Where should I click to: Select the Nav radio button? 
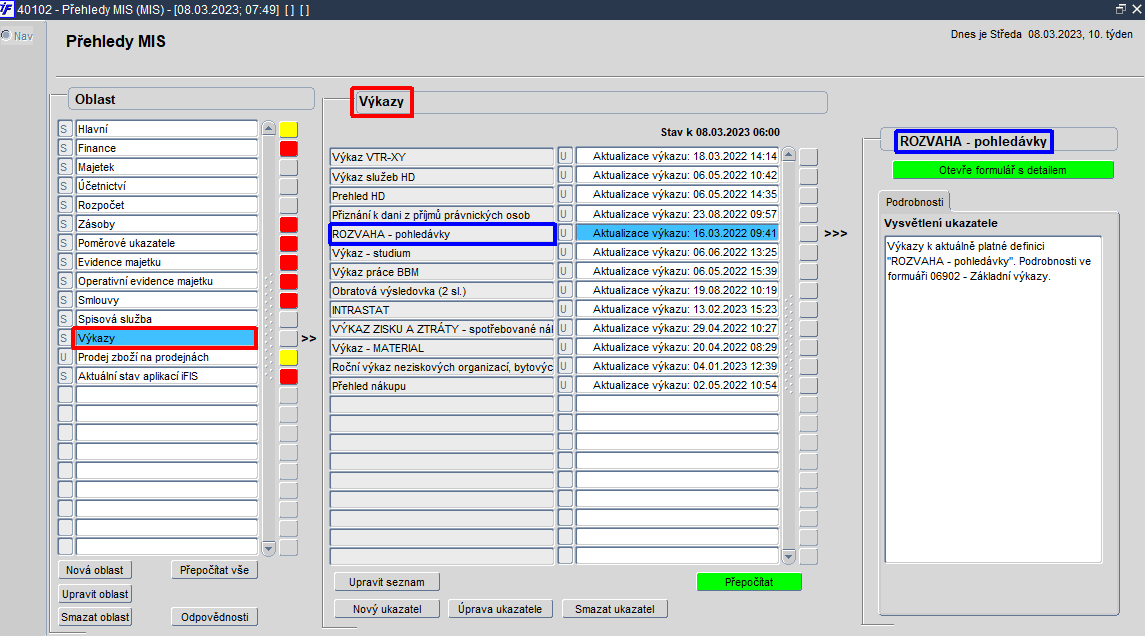point(6,35)
